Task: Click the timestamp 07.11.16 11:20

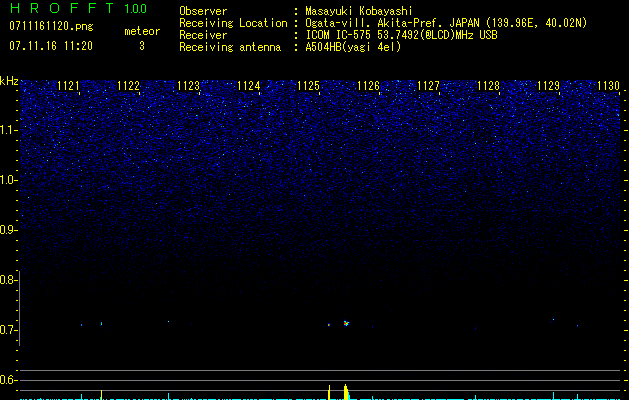Action: point(51,46)
